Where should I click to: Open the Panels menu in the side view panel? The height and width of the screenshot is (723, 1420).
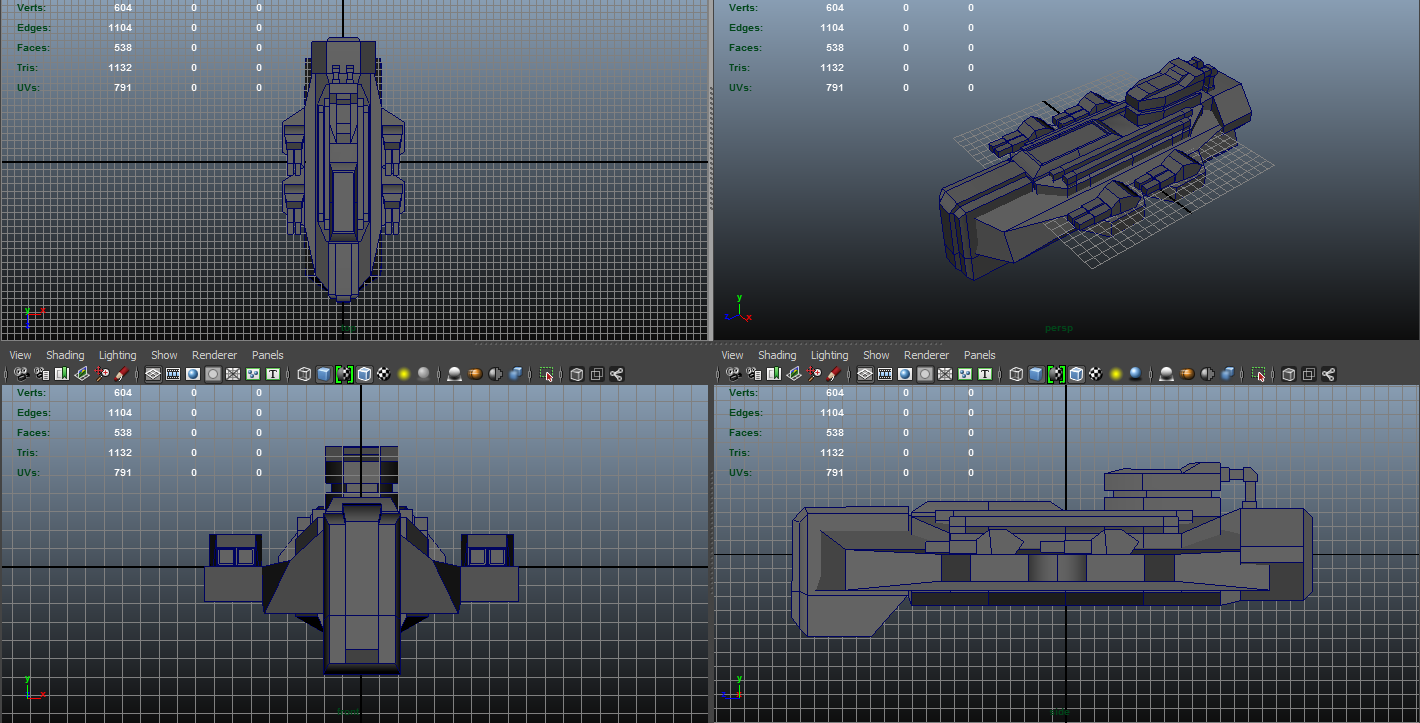point(979,355)
